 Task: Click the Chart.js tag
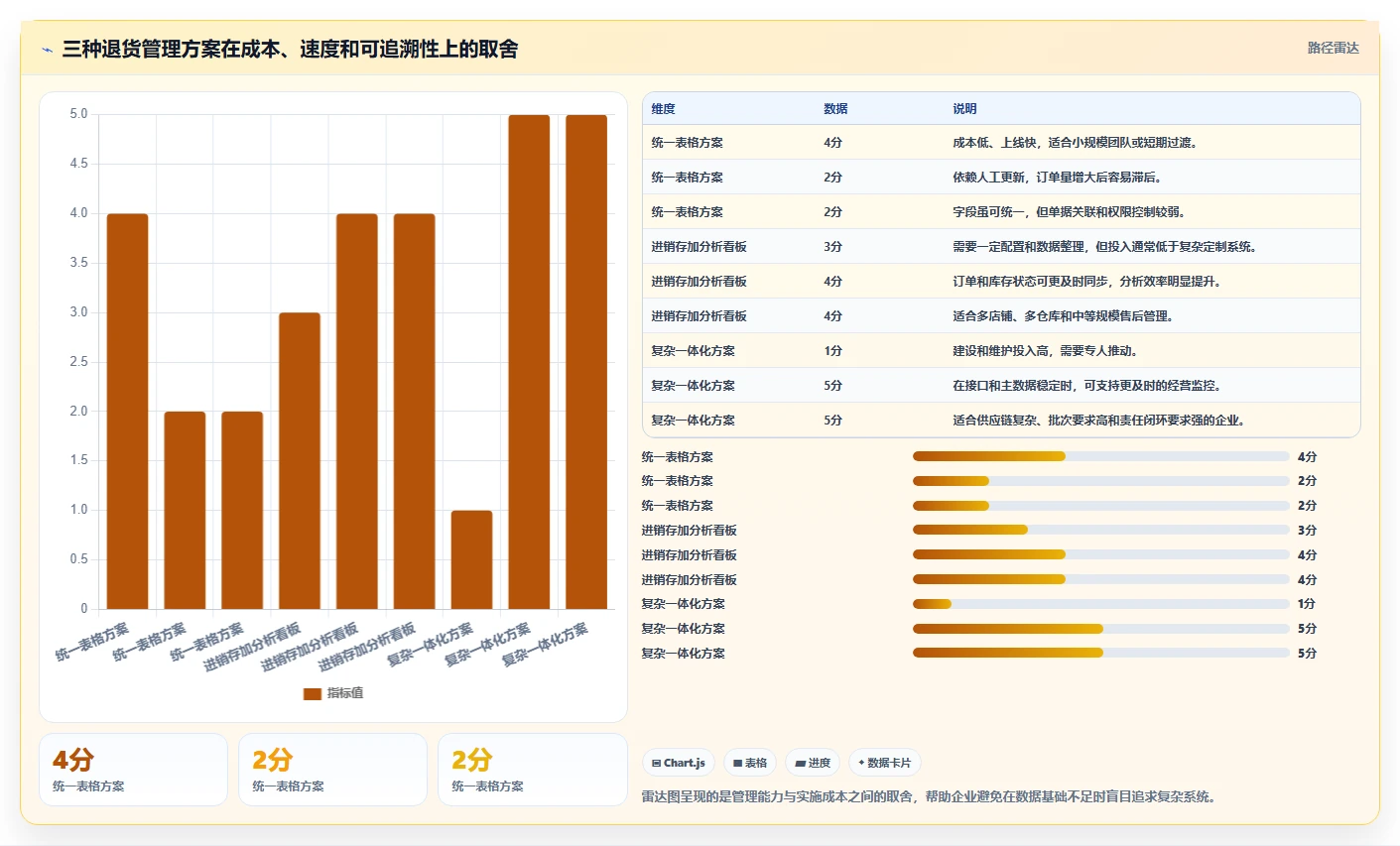click(x=679, y=763)
